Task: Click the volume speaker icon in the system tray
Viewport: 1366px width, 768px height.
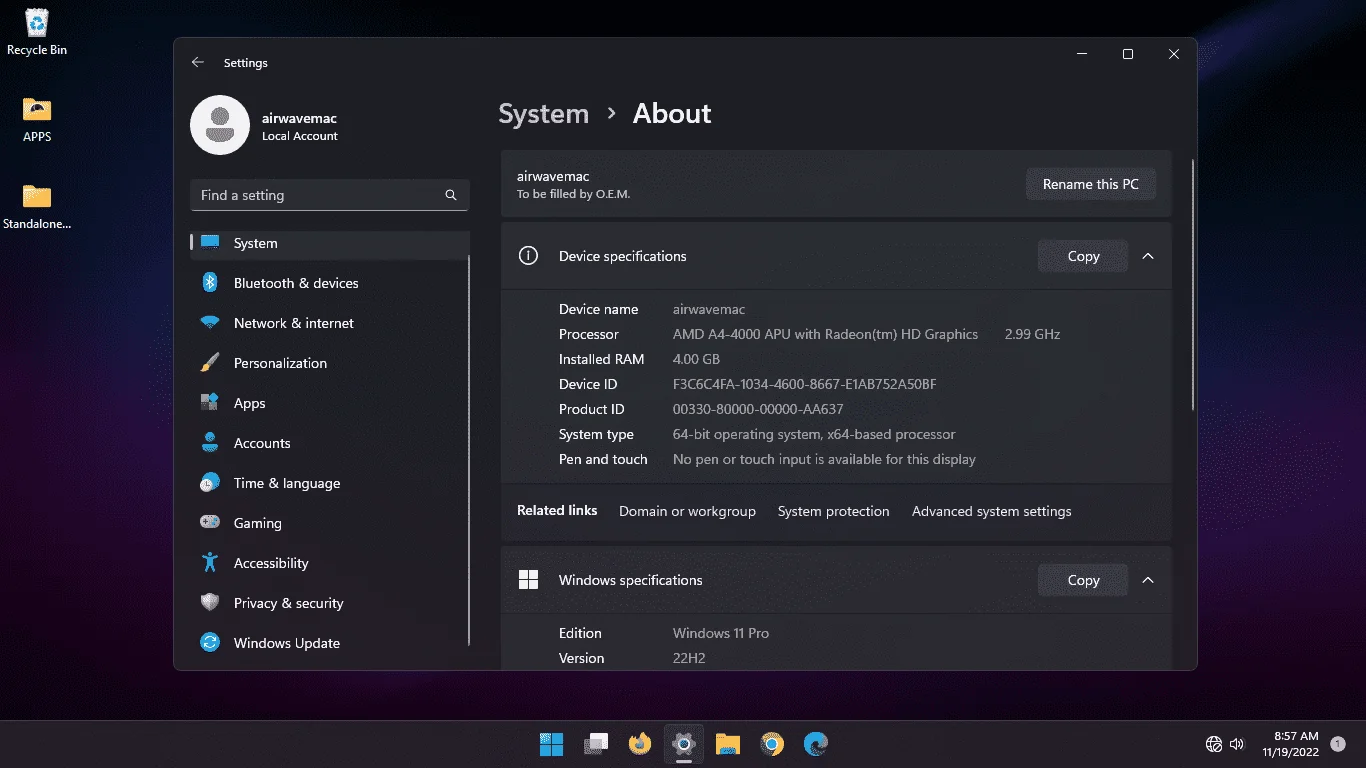Action: pos(1237,744)
